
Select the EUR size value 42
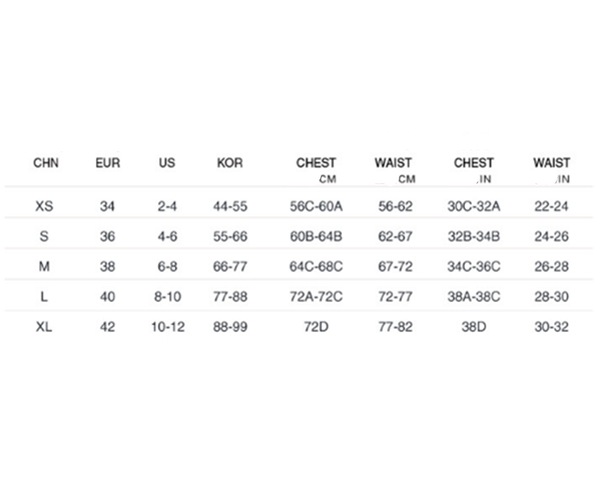[x=108, y=327]
